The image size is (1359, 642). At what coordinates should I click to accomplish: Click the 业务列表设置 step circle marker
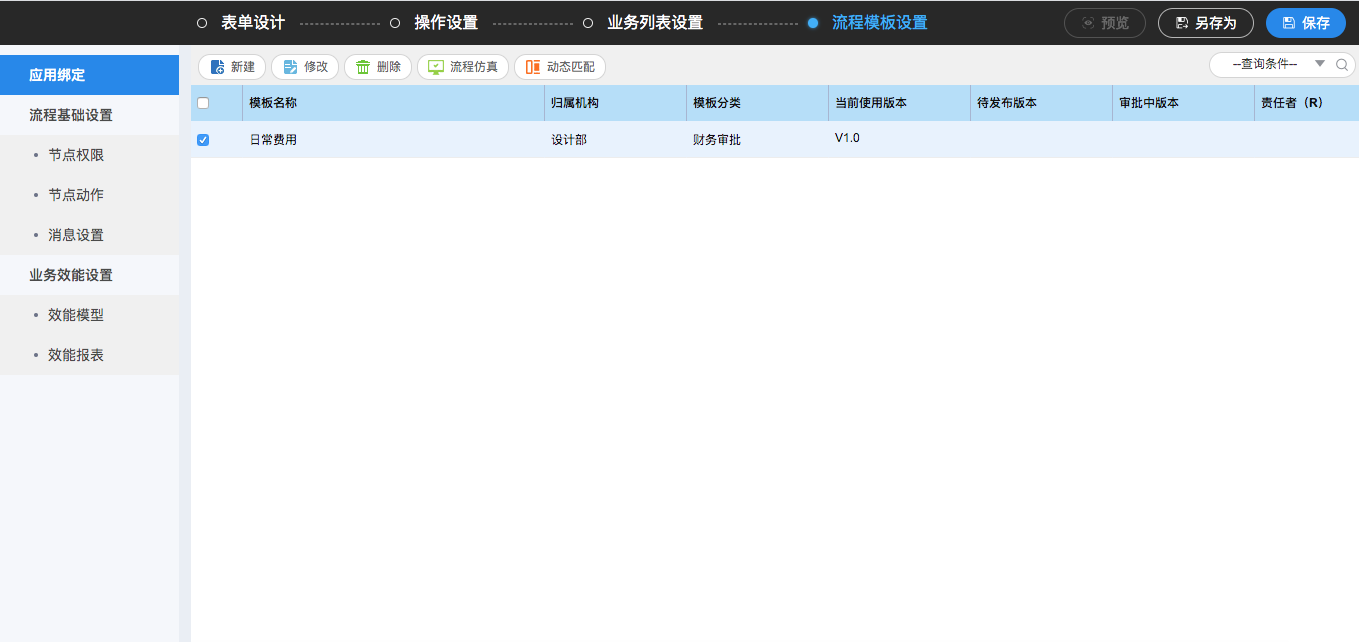tap(588, 23)
